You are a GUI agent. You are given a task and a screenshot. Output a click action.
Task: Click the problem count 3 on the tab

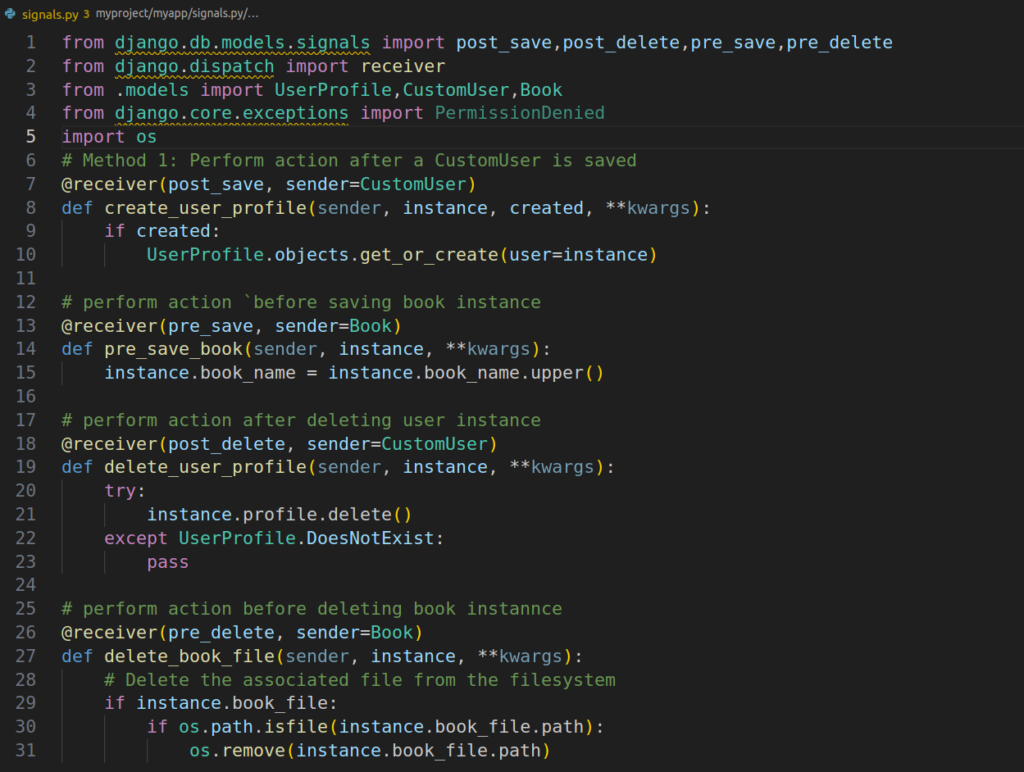(86, 14)
